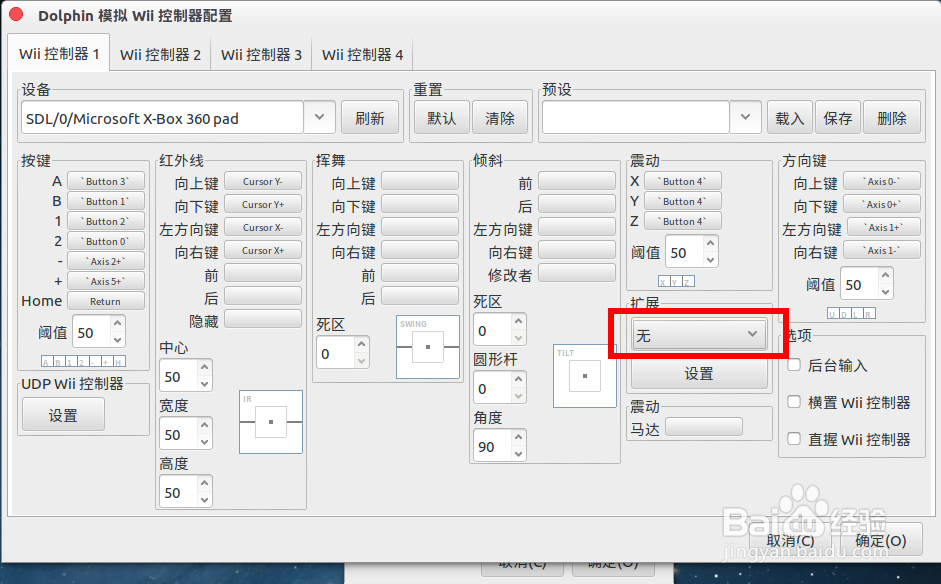Click the 删除 delete button

pos(892,118)
